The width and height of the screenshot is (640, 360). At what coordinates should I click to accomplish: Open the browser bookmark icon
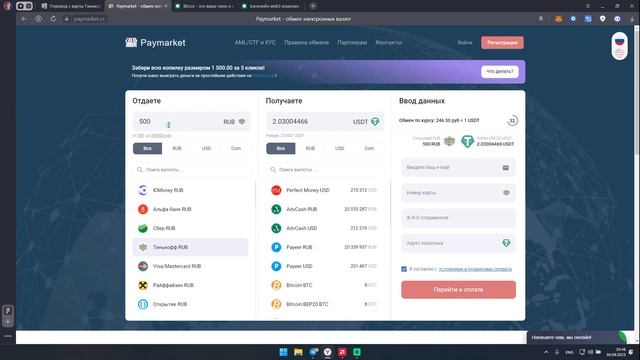[541, 19]
